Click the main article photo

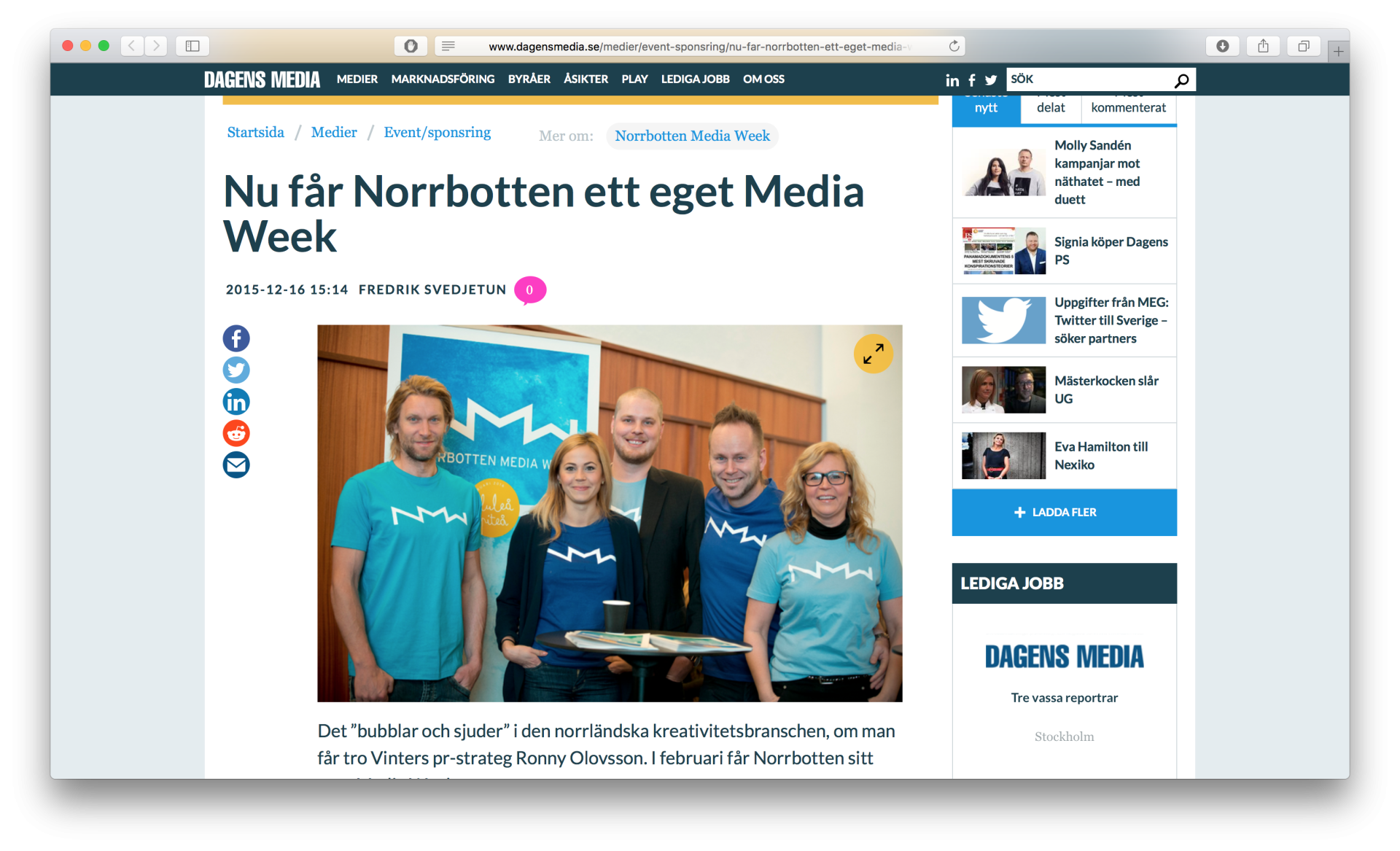click(610, 513)
